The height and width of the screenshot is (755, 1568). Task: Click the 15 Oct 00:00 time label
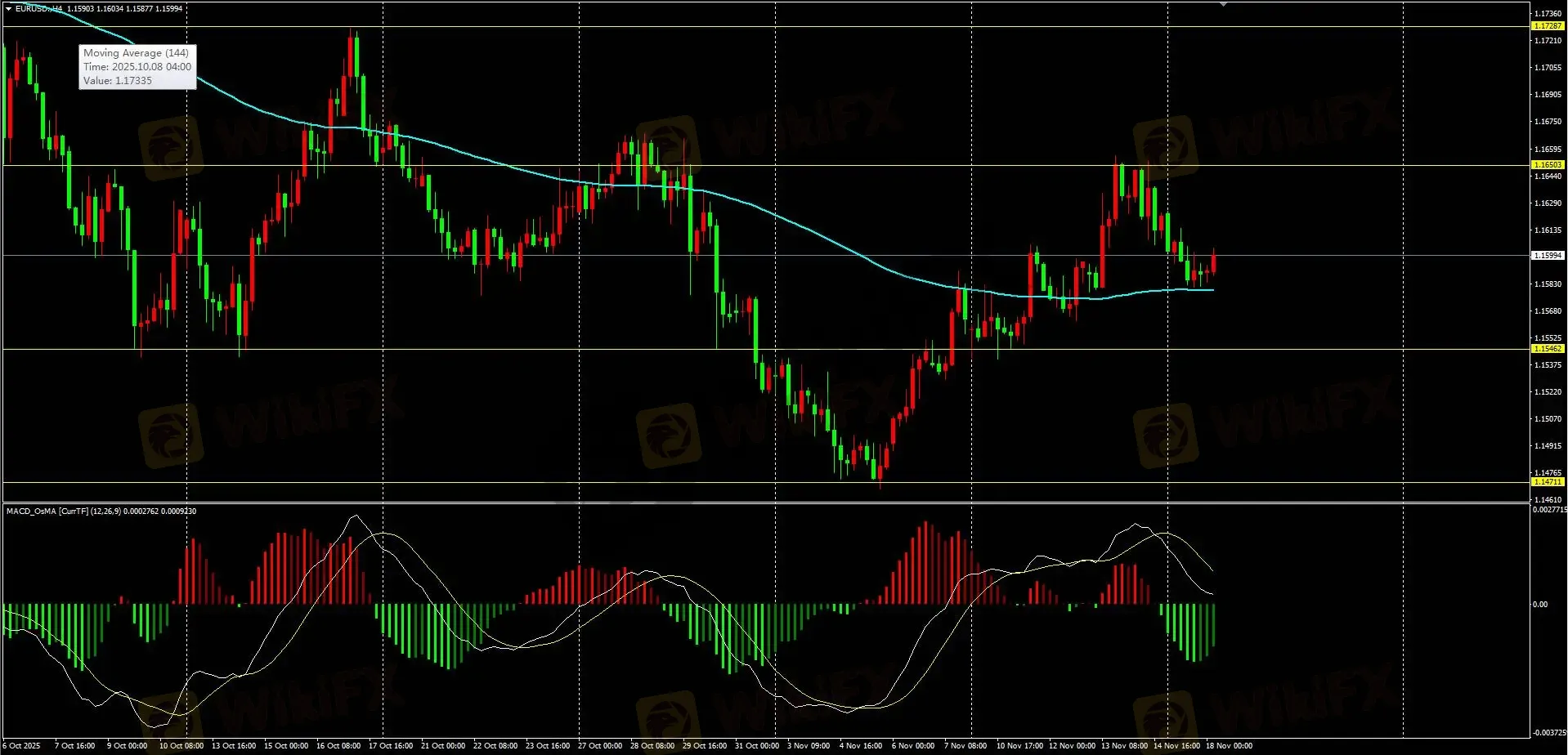pos(286,746)
